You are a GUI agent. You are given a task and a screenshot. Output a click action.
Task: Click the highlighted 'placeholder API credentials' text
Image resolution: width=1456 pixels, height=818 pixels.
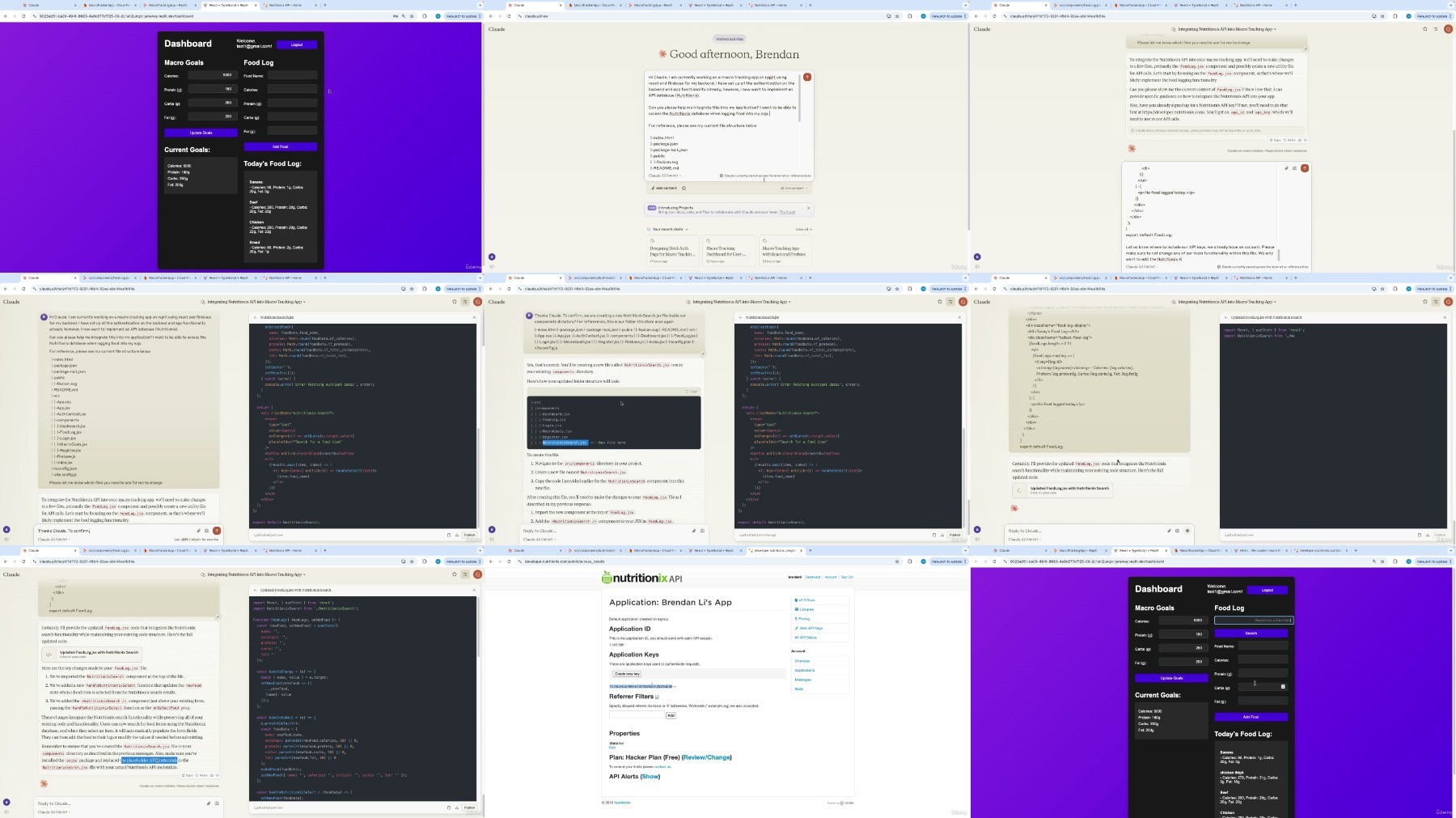149,761
